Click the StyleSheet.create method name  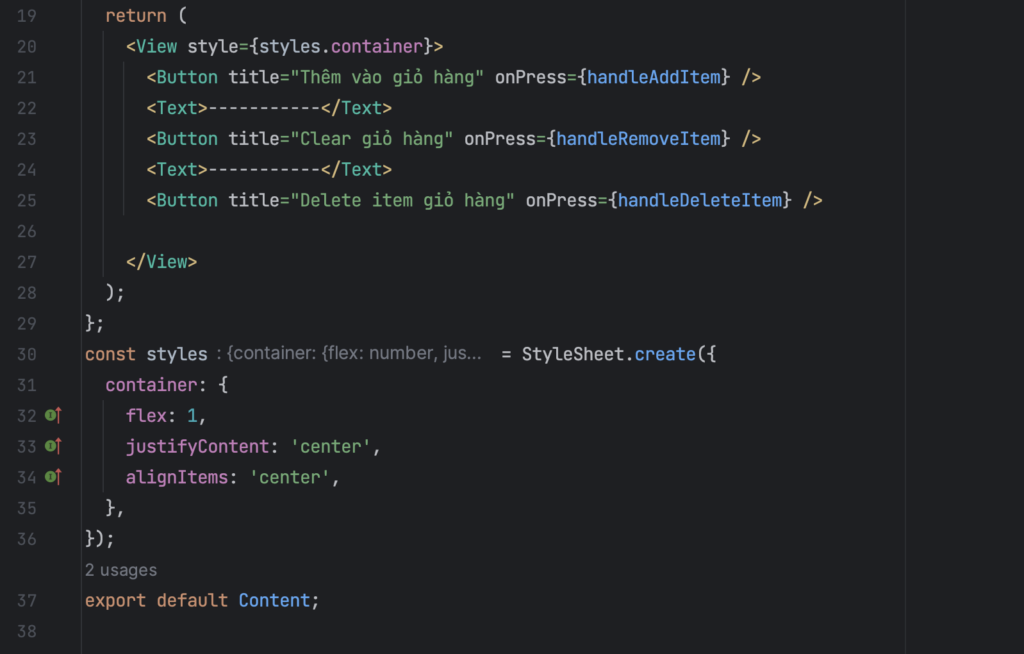[x=665, y=354]
